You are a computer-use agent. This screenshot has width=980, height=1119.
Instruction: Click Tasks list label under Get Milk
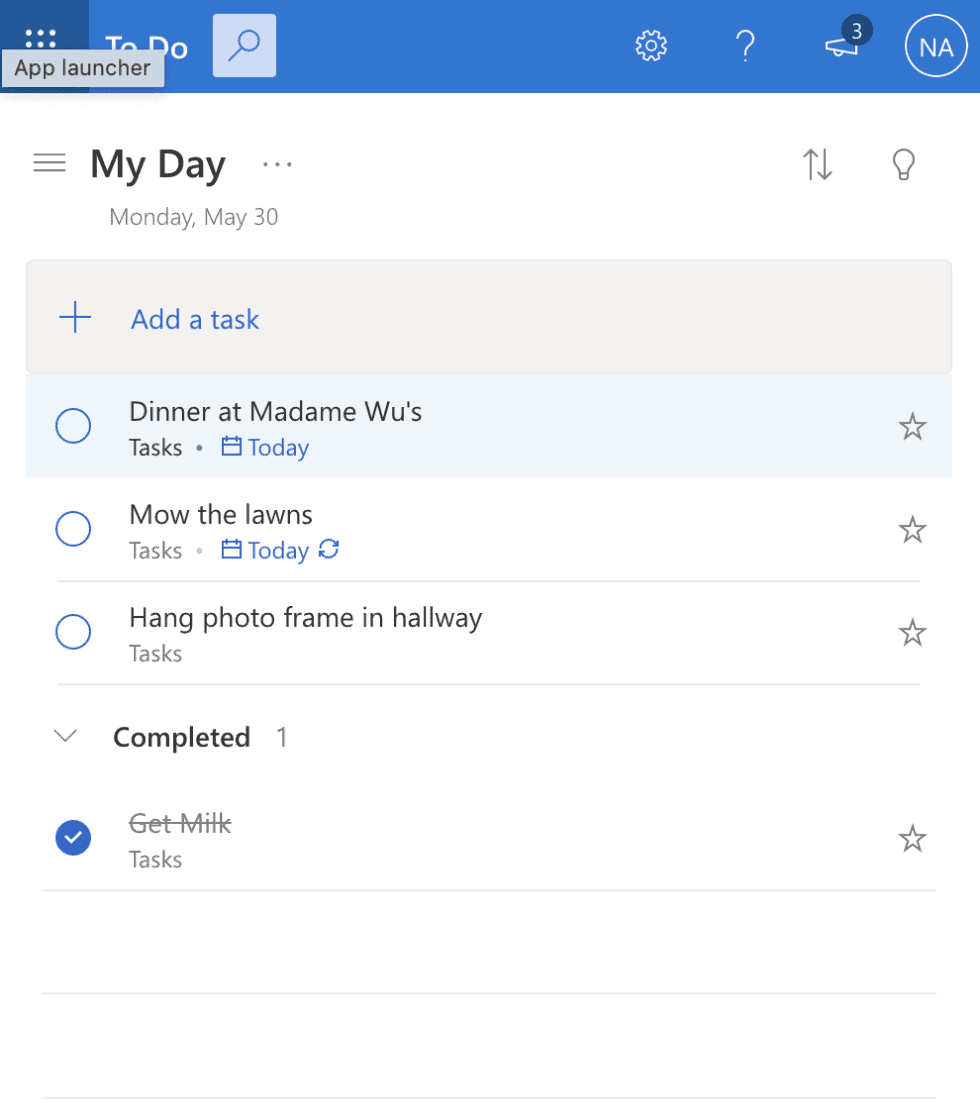tap(156, 859)
